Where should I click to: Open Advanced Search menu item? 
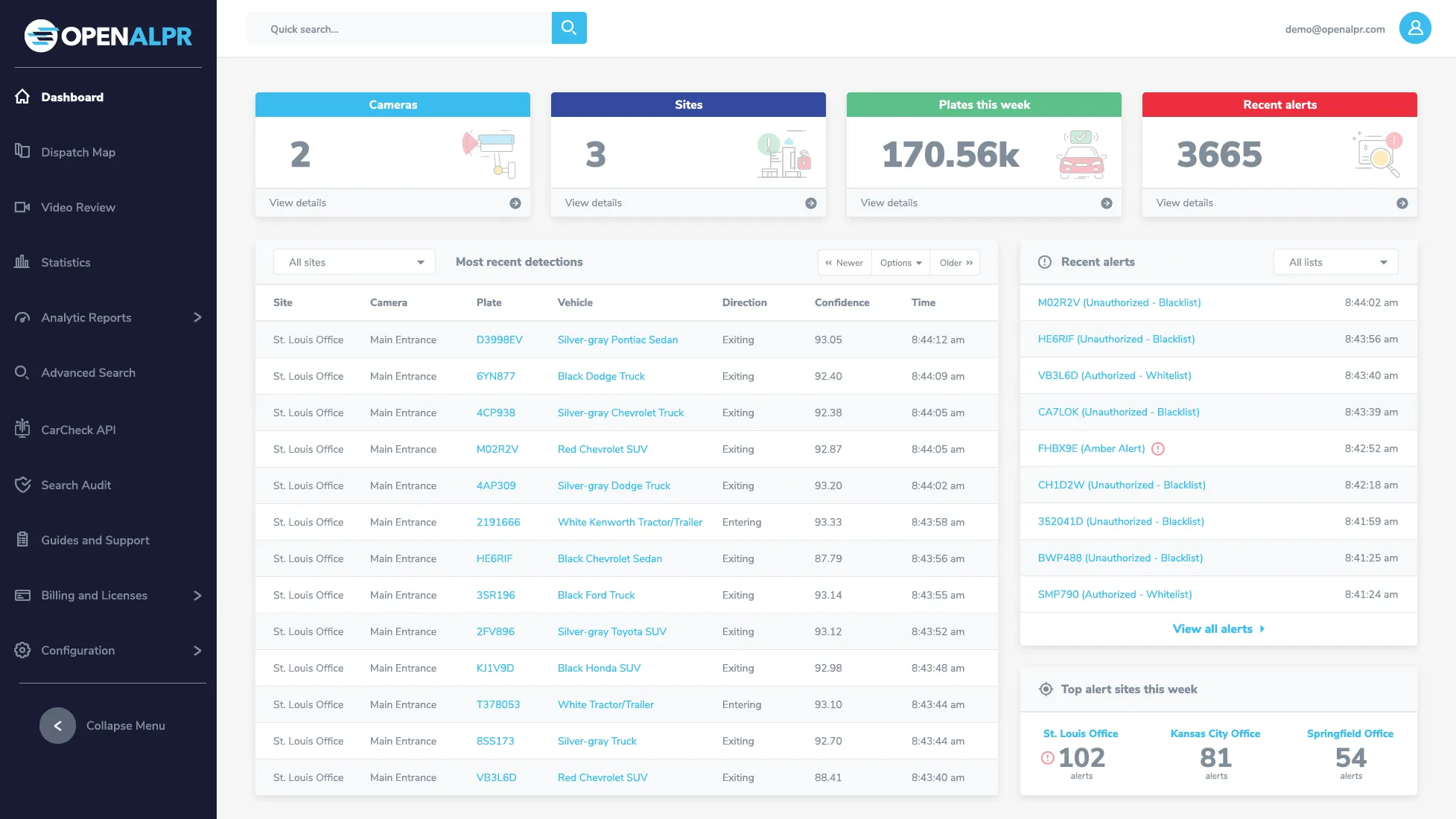tap(88, 372)
